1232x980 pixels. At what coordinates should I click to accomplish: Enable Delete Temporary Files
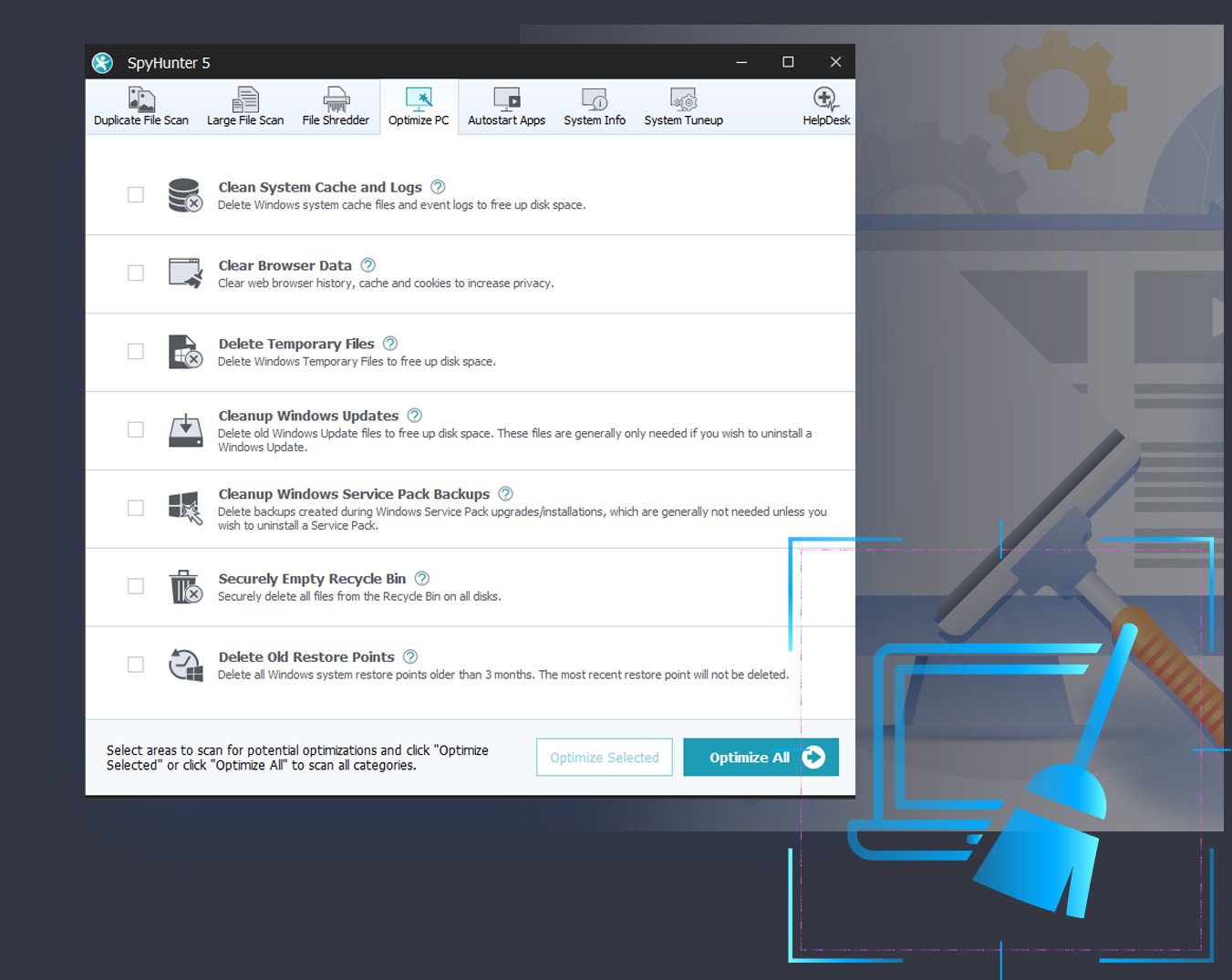point(135,351)
